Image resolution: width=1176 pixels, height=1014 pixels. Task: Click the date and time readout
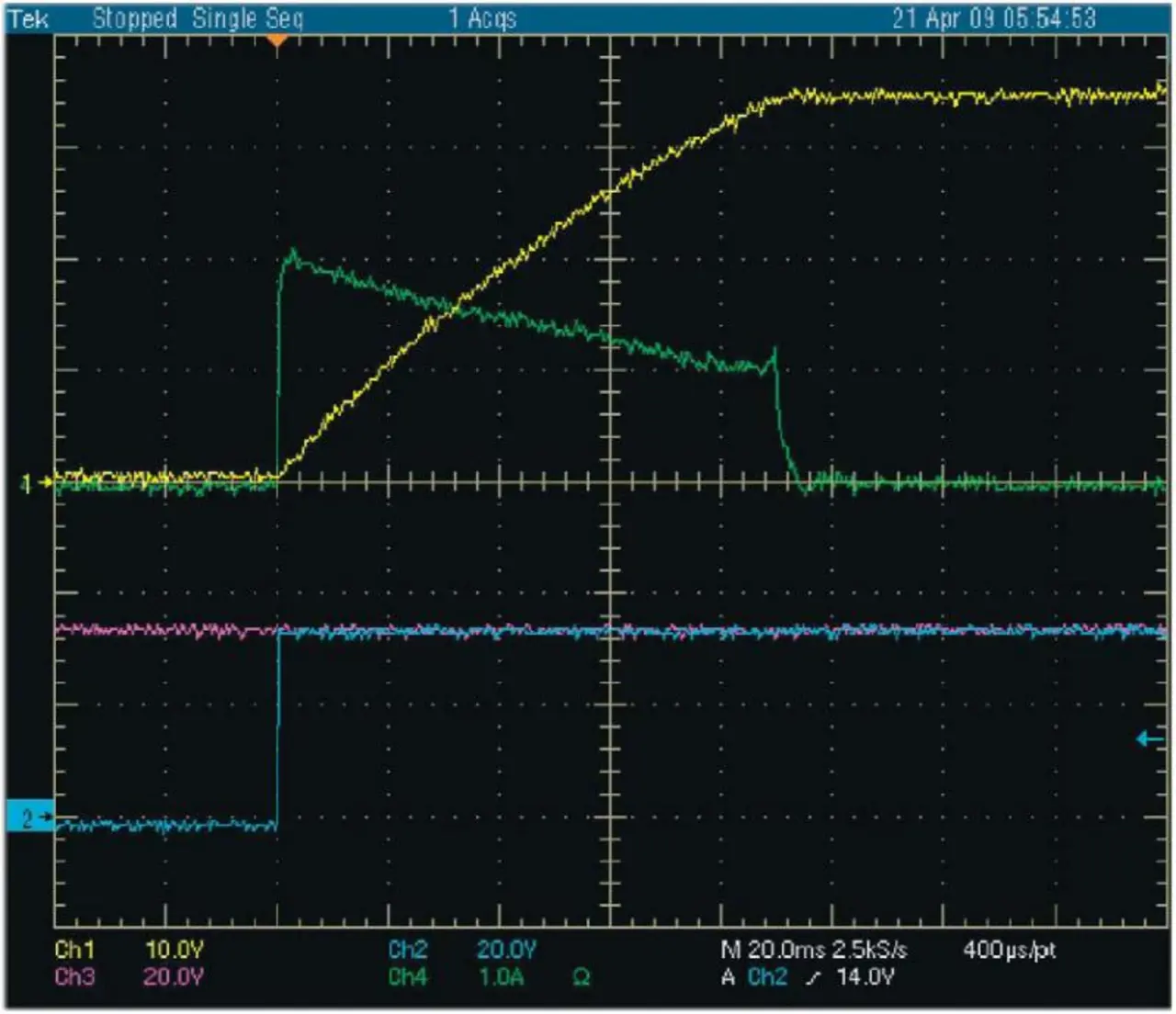[994, 18]
